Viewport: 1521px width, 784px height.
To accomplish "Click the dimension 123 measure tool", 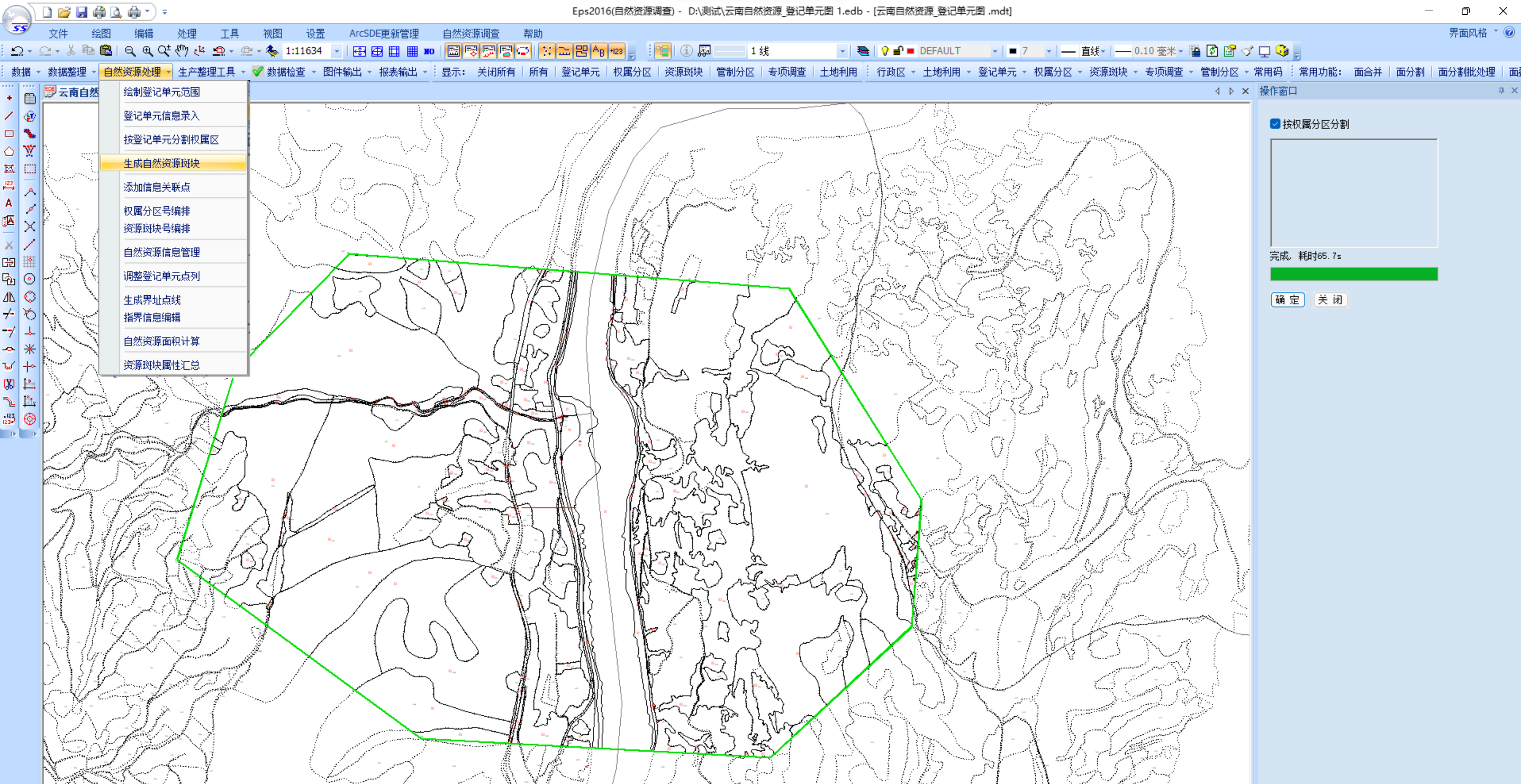I will pos(9,185).
